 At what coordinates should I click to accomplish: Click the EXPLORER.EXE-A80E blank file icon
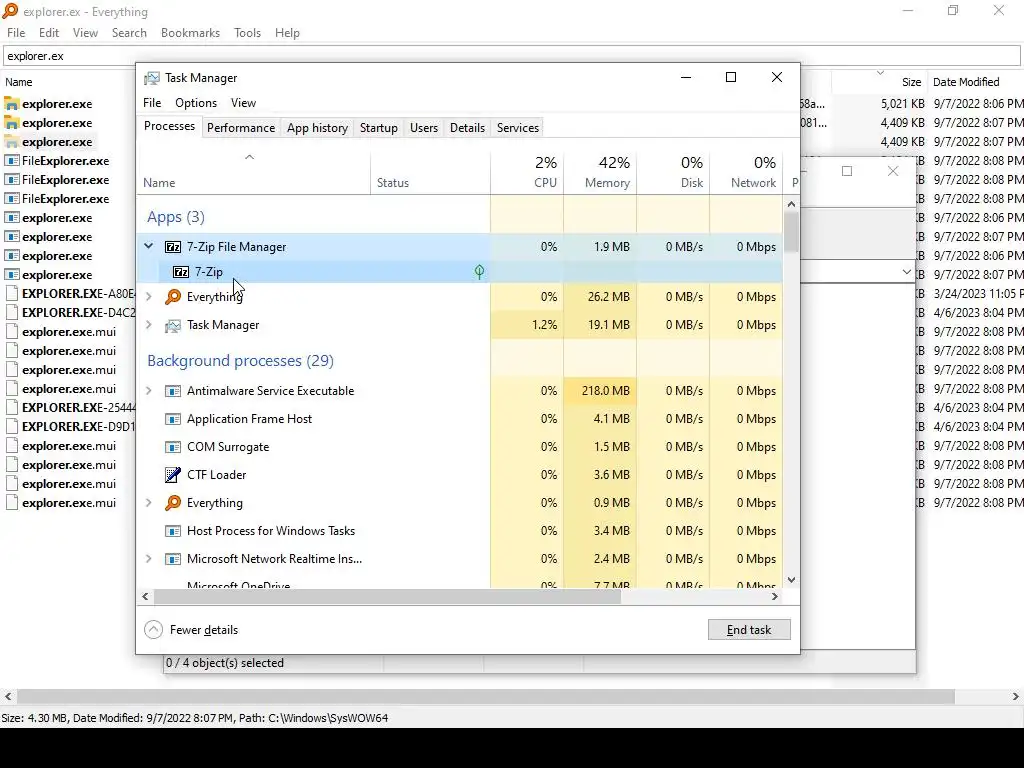coord(11,294)
